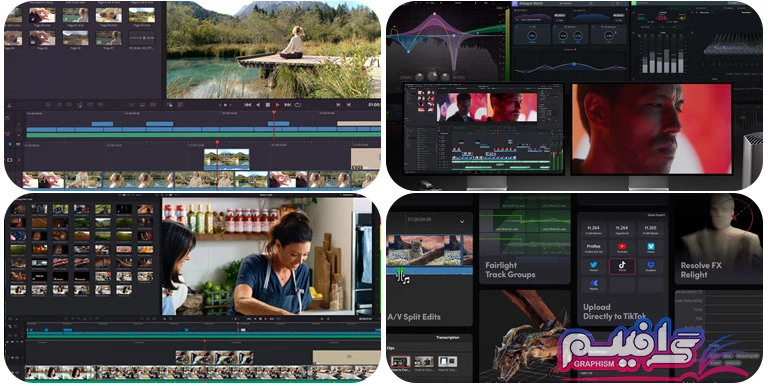
Task: Select green audio track in yoga upper timeline
Action: [203, 135]
